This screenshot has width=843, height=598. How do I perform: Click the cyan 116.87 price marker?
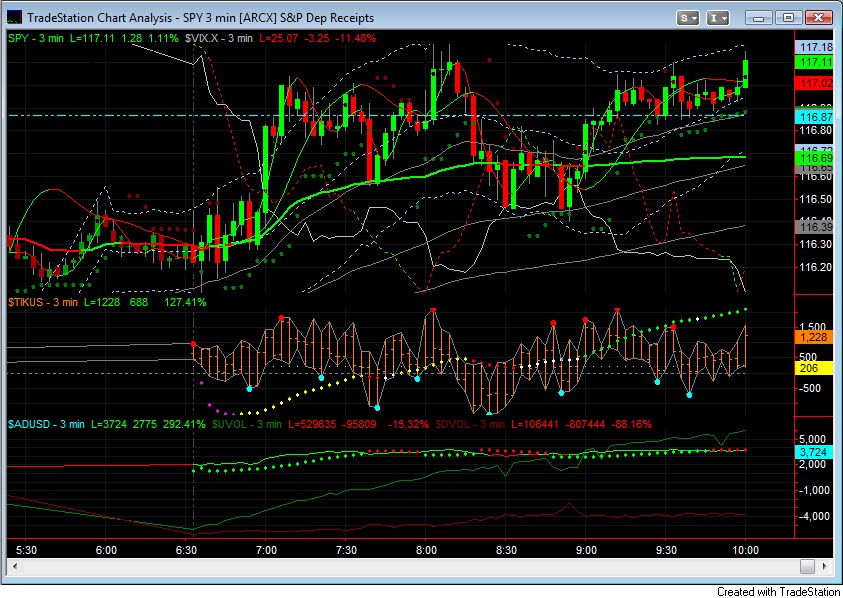tap(815, 117)
